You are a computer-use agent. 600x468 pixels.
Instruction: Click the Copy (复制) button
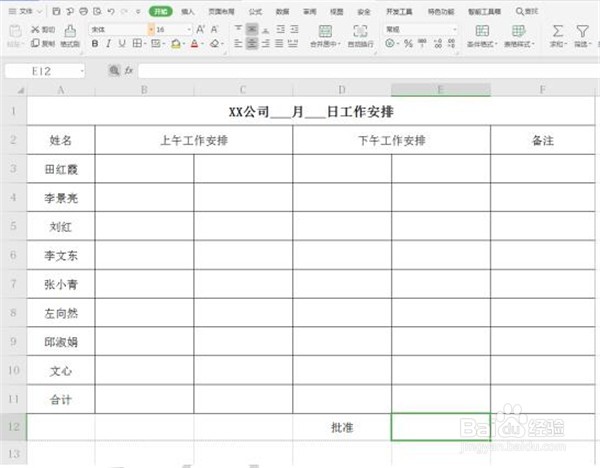tap(43, 44)
